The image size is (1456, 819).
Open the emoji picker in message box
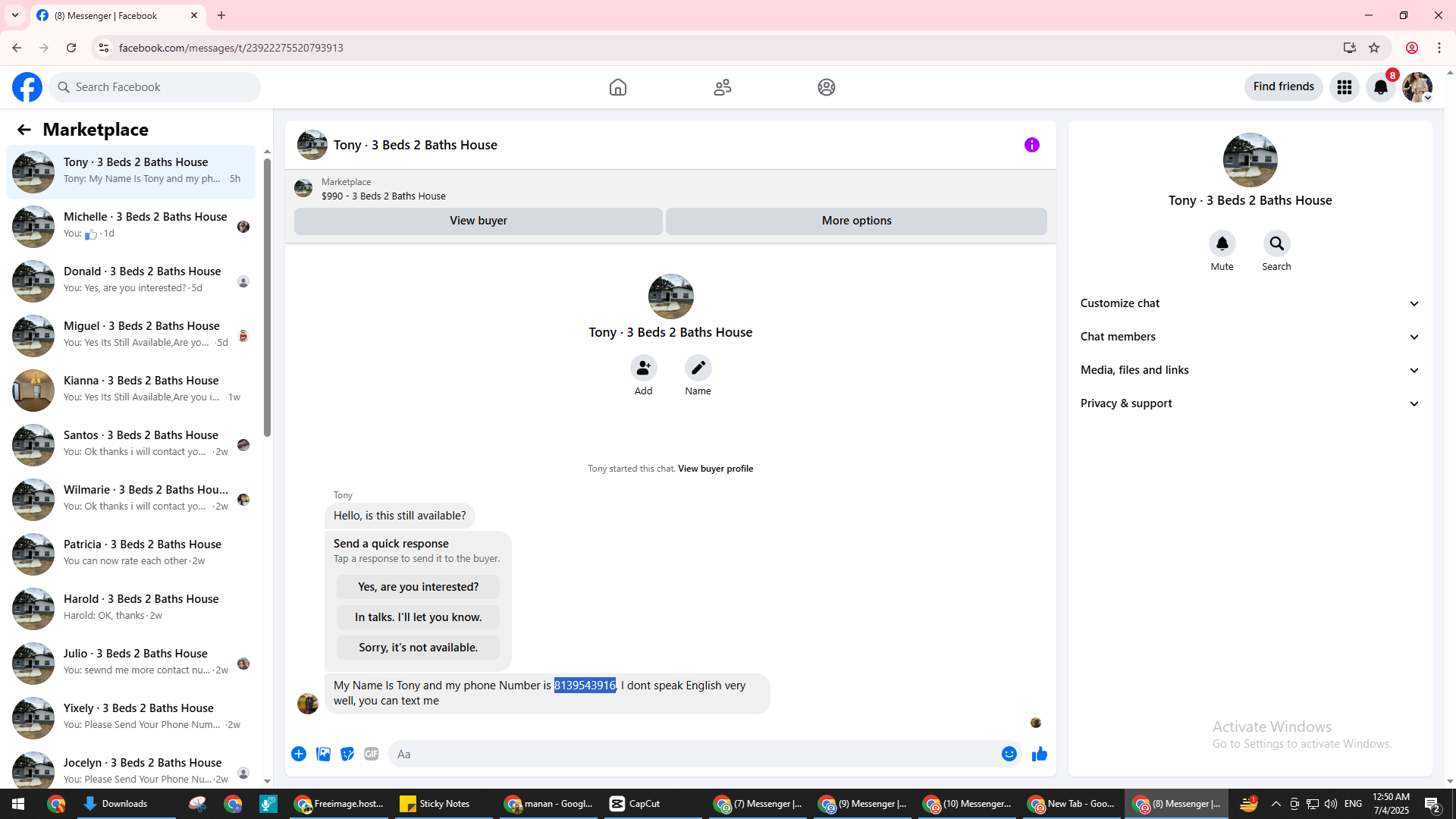point(1009,754)
